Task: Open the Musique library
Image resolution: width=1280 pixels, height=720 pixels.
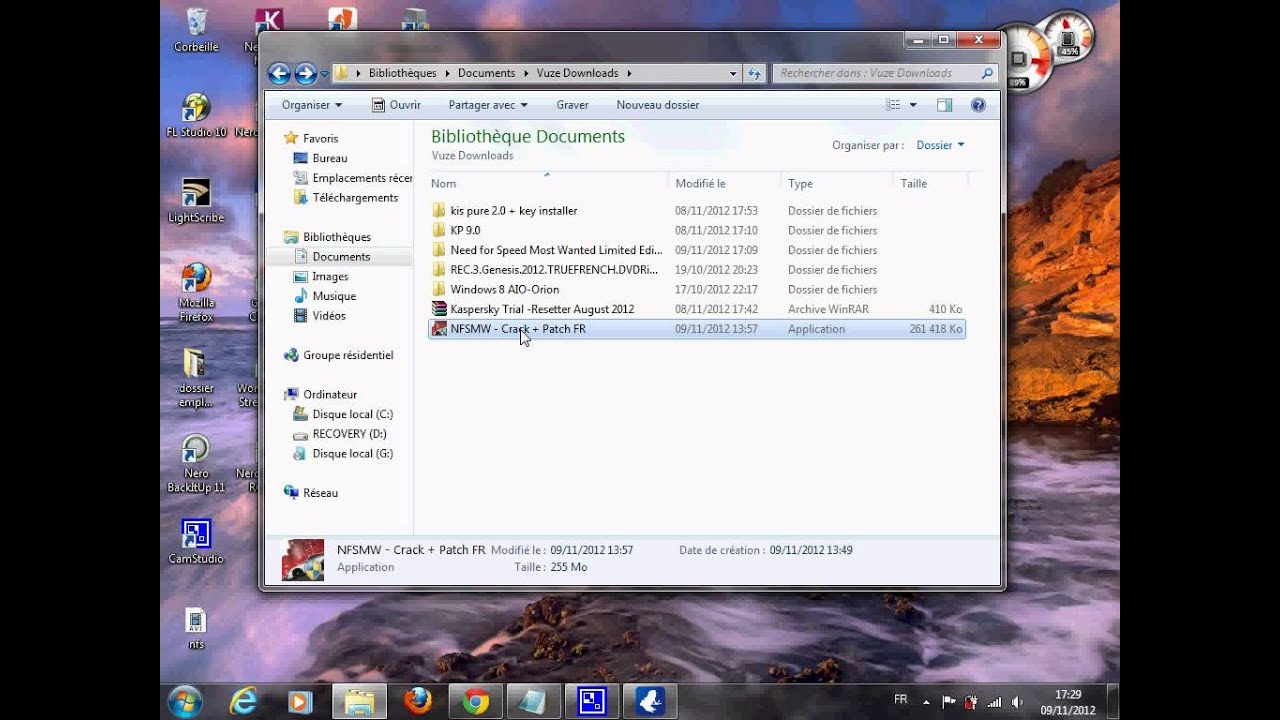Action: point(334,296)
